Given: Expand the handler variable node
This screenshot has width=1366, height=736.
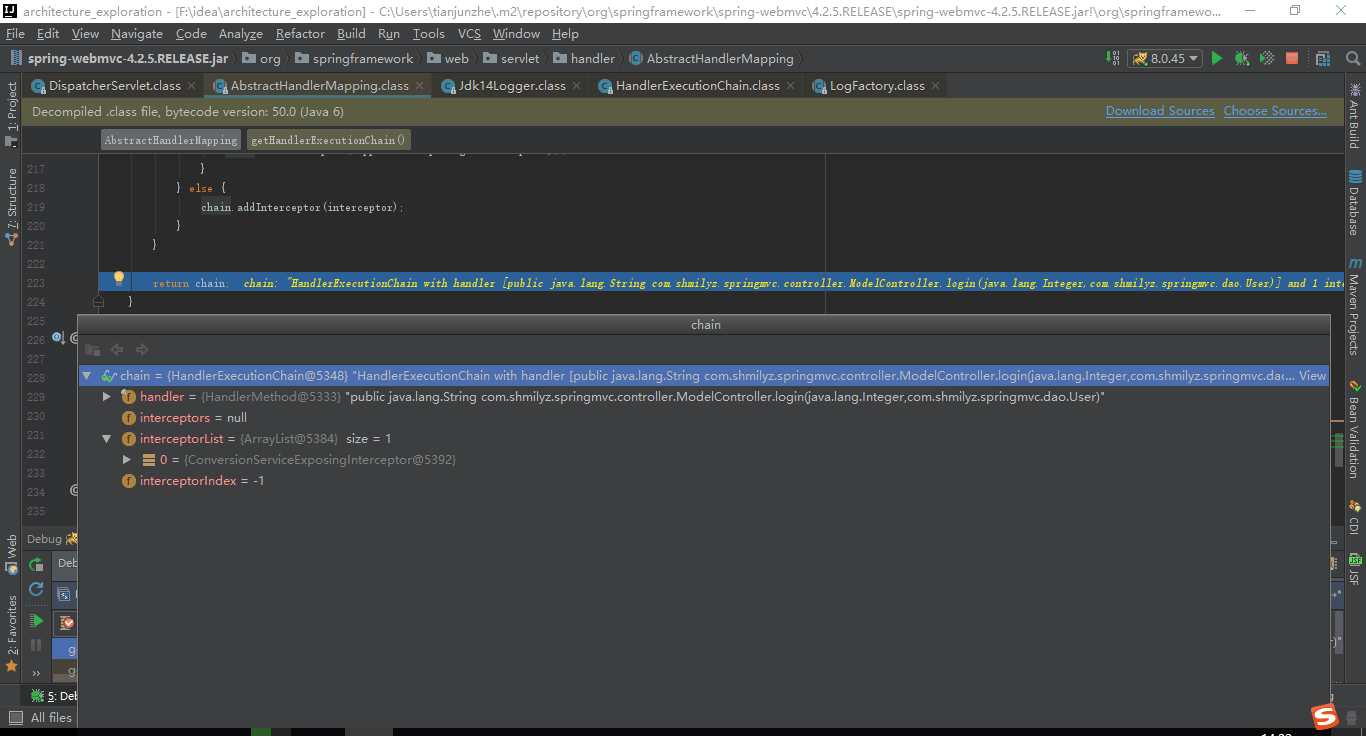Looking at the screenshot, I should pos(107,396).
